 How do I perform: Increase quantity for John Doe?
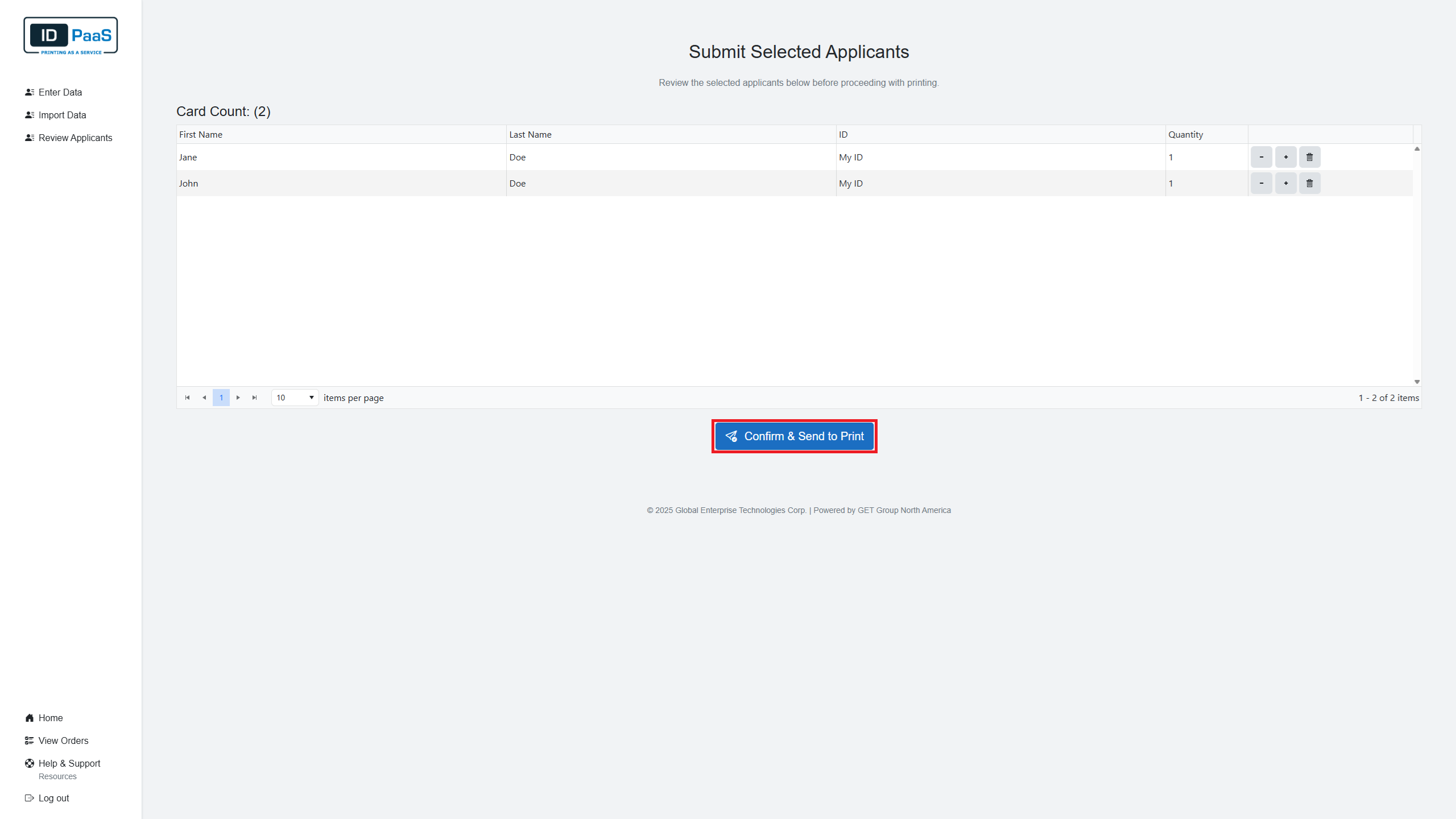pyautogui.click(x=1285, y=183)
